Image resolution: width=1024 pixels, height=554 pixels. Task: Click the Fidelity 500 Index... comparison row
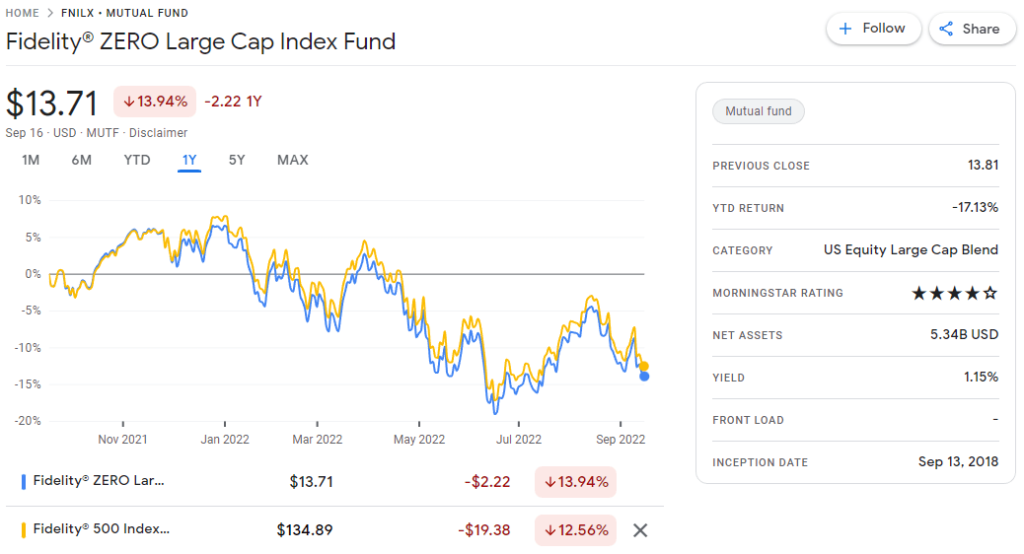[x=334, y=530]
